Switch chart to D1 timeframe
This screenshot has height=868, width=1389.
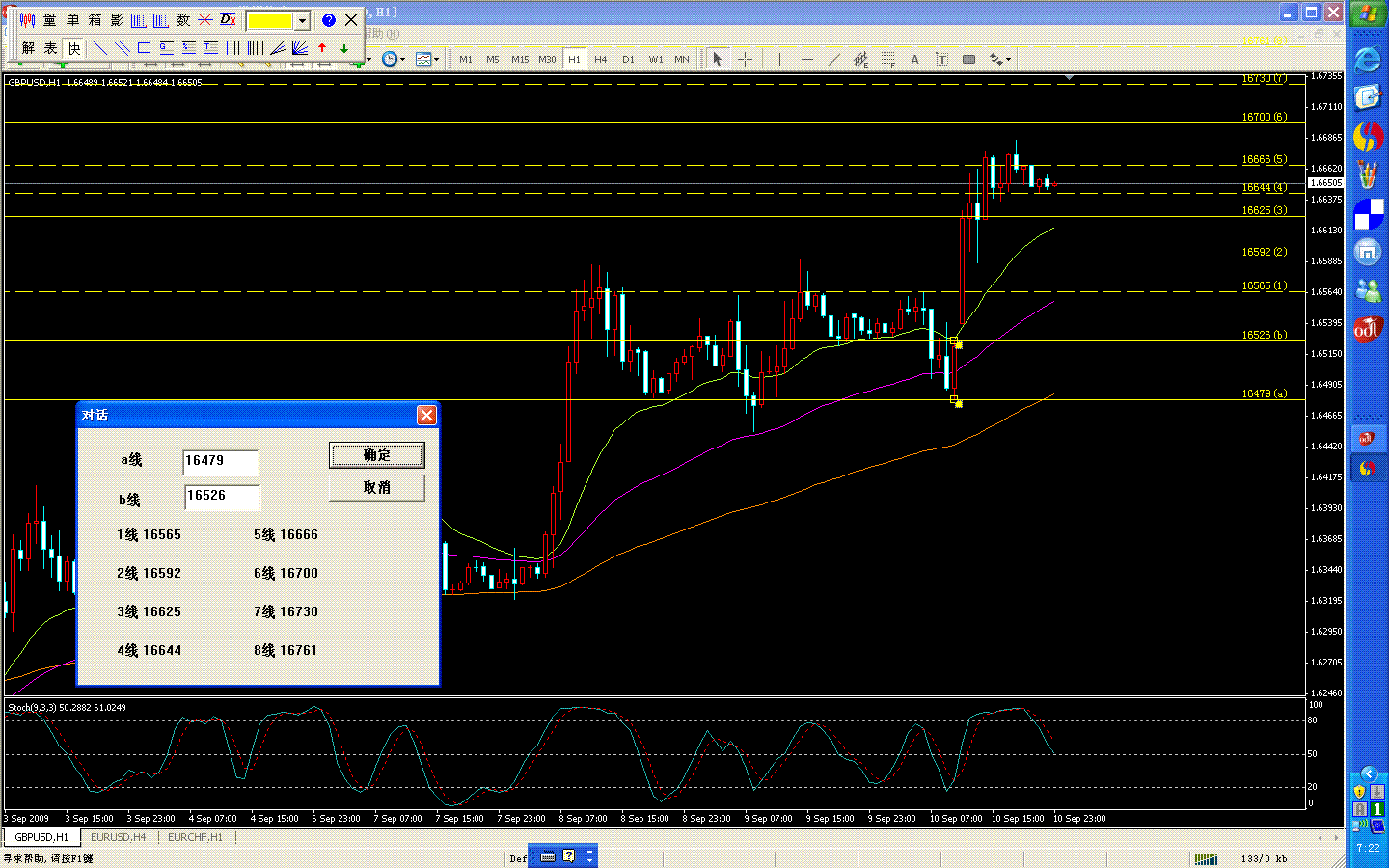point(628,59)
